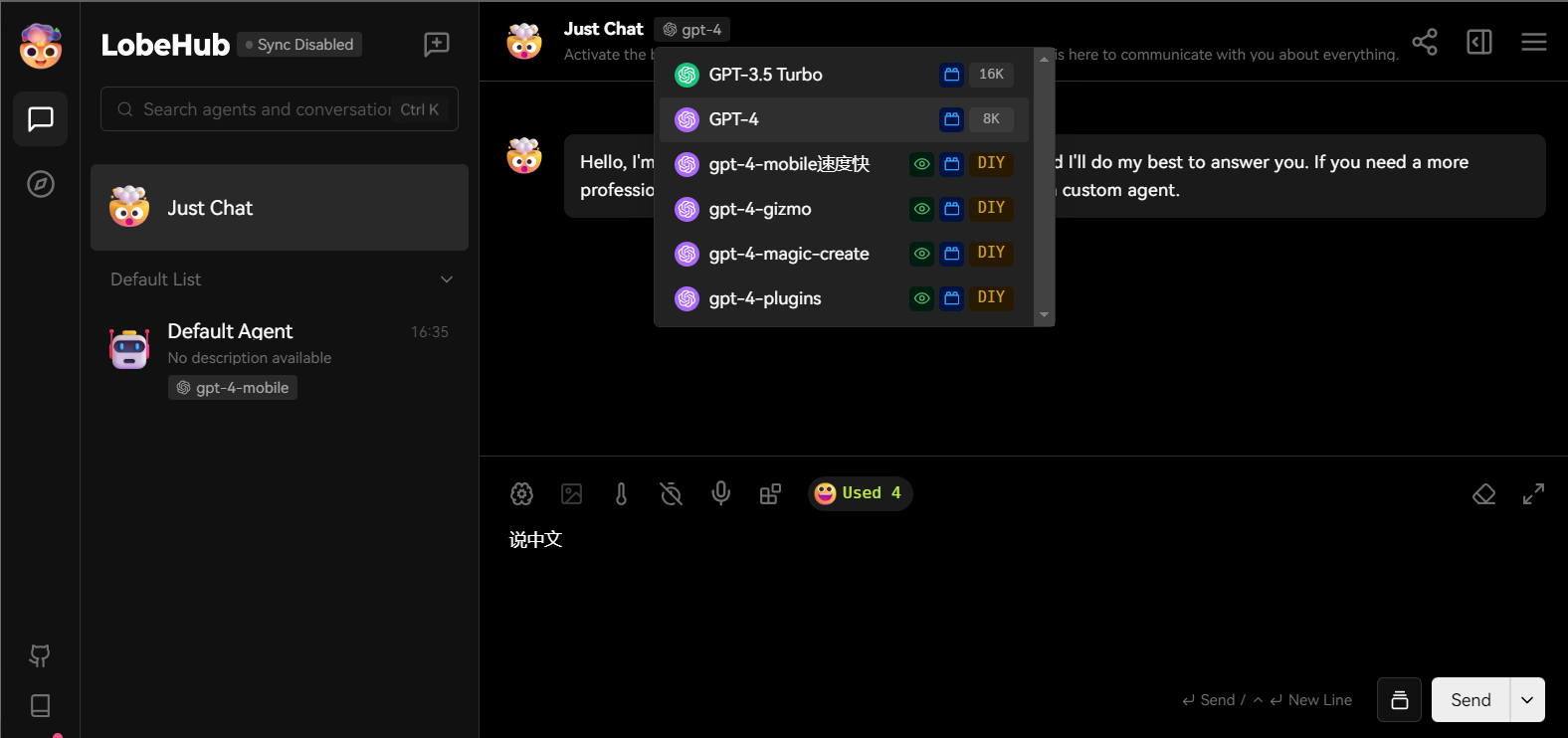Click the model list scrollbar up arrow
The image size is (1568, 738).
click(1044, 60)
